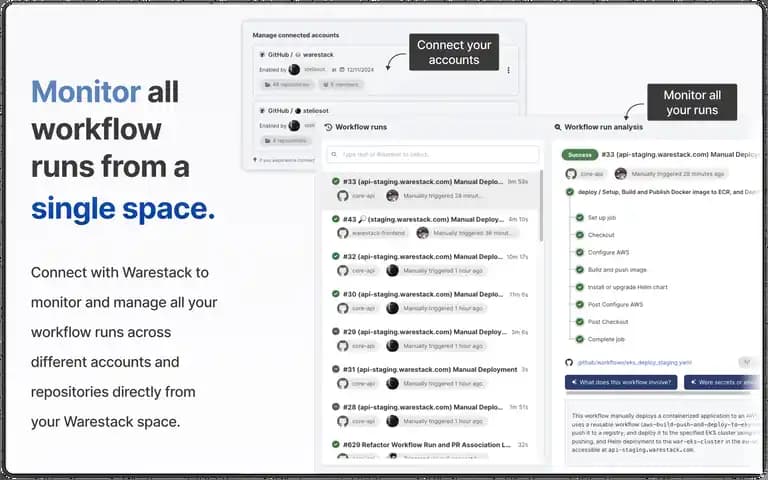Image resolution: width=768 pixels, height=480 pixels.
Task: Click the deploy / Setup, Build and Publish job title
Action: point(669,192)
